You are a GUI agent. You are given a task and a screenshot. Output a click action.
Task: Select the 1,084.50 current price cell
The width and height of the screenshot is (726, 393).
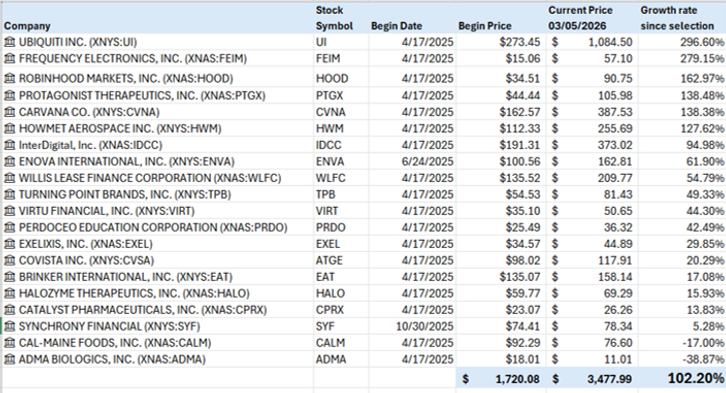[592, 42]
